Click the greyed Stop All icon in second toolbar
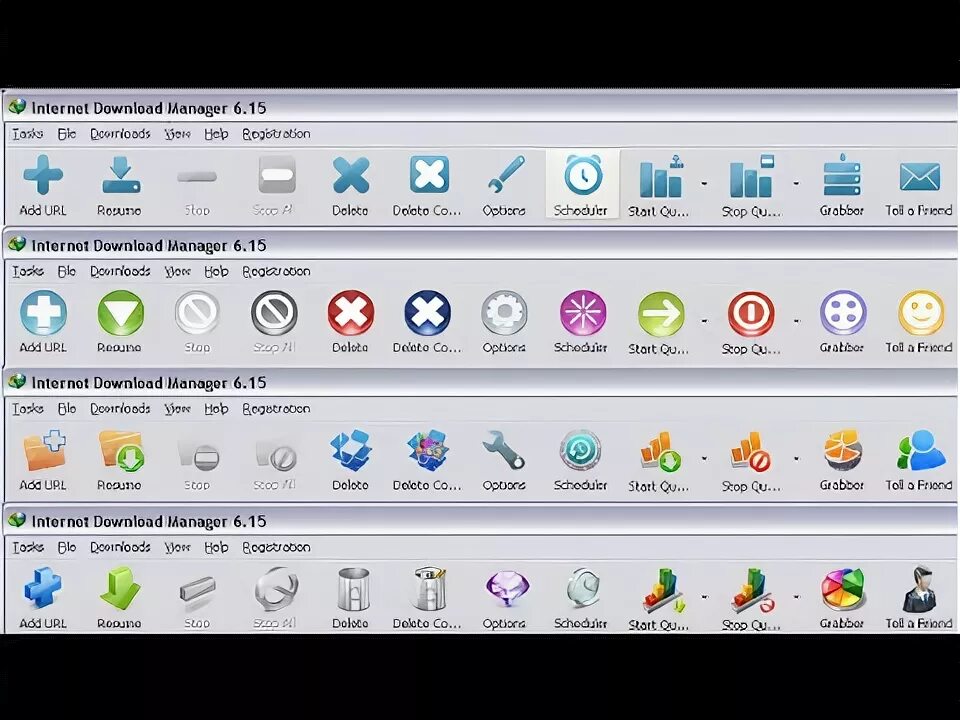This screenshot has width=960, height=720. (x=274, y=312)
